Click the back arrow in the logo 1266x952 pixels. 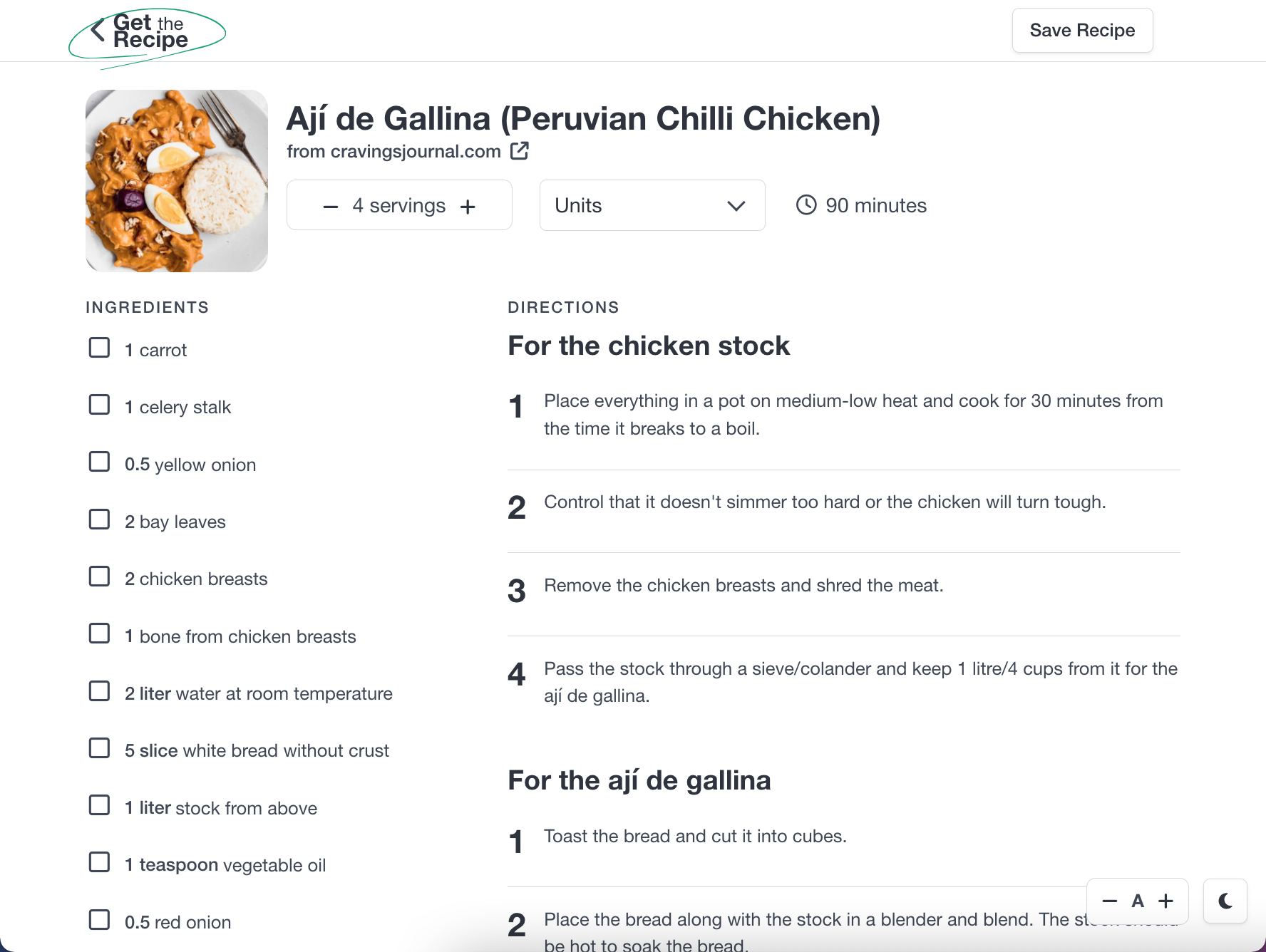(98, 29)
